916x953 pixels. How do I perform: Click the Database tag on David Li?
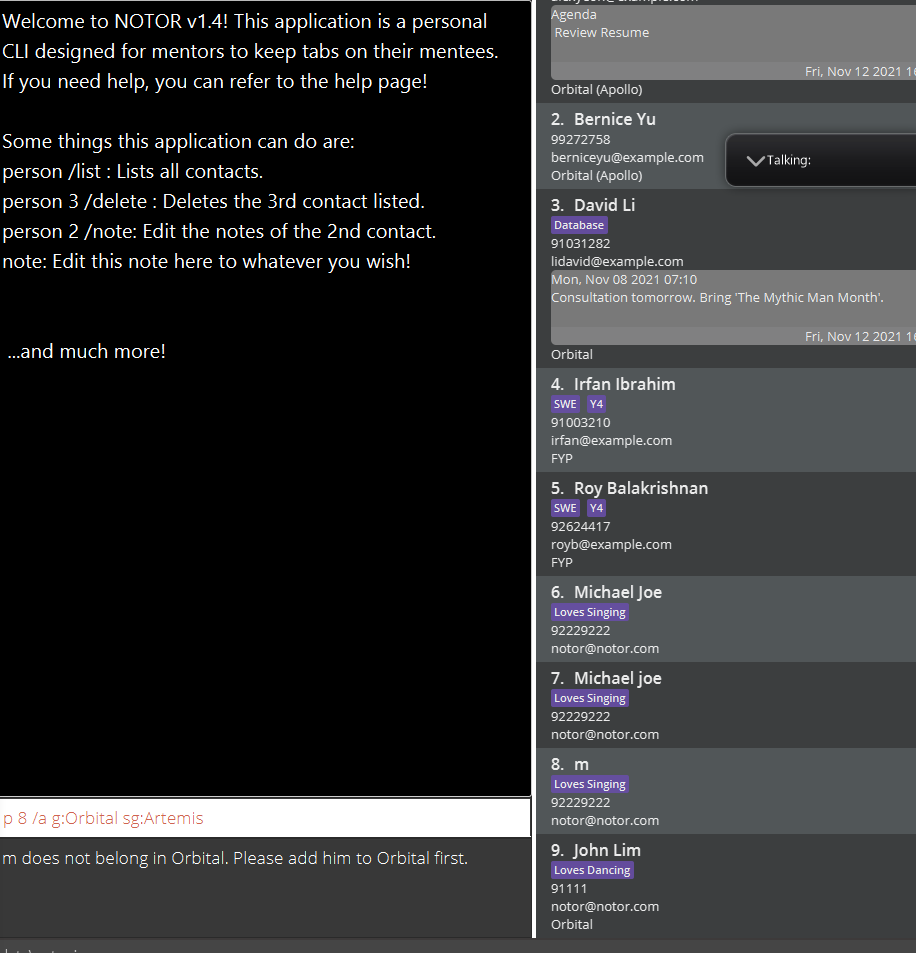pos(579,225)
